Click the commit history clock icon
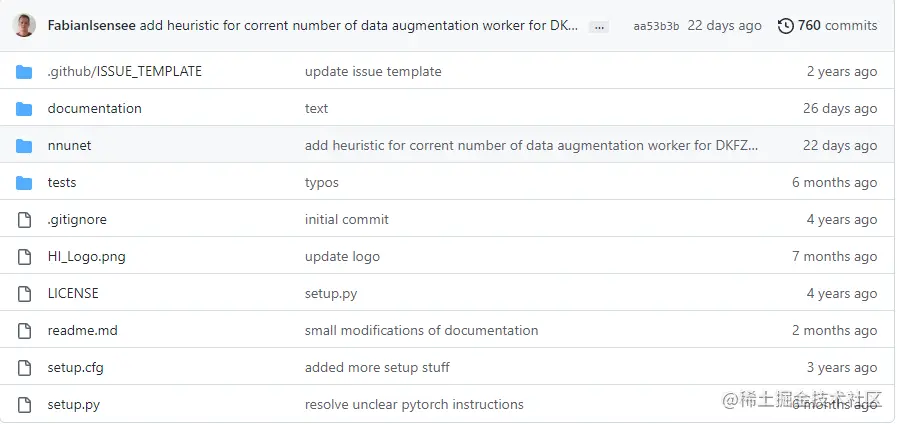897x424 pixels. [x=786, y=26]
